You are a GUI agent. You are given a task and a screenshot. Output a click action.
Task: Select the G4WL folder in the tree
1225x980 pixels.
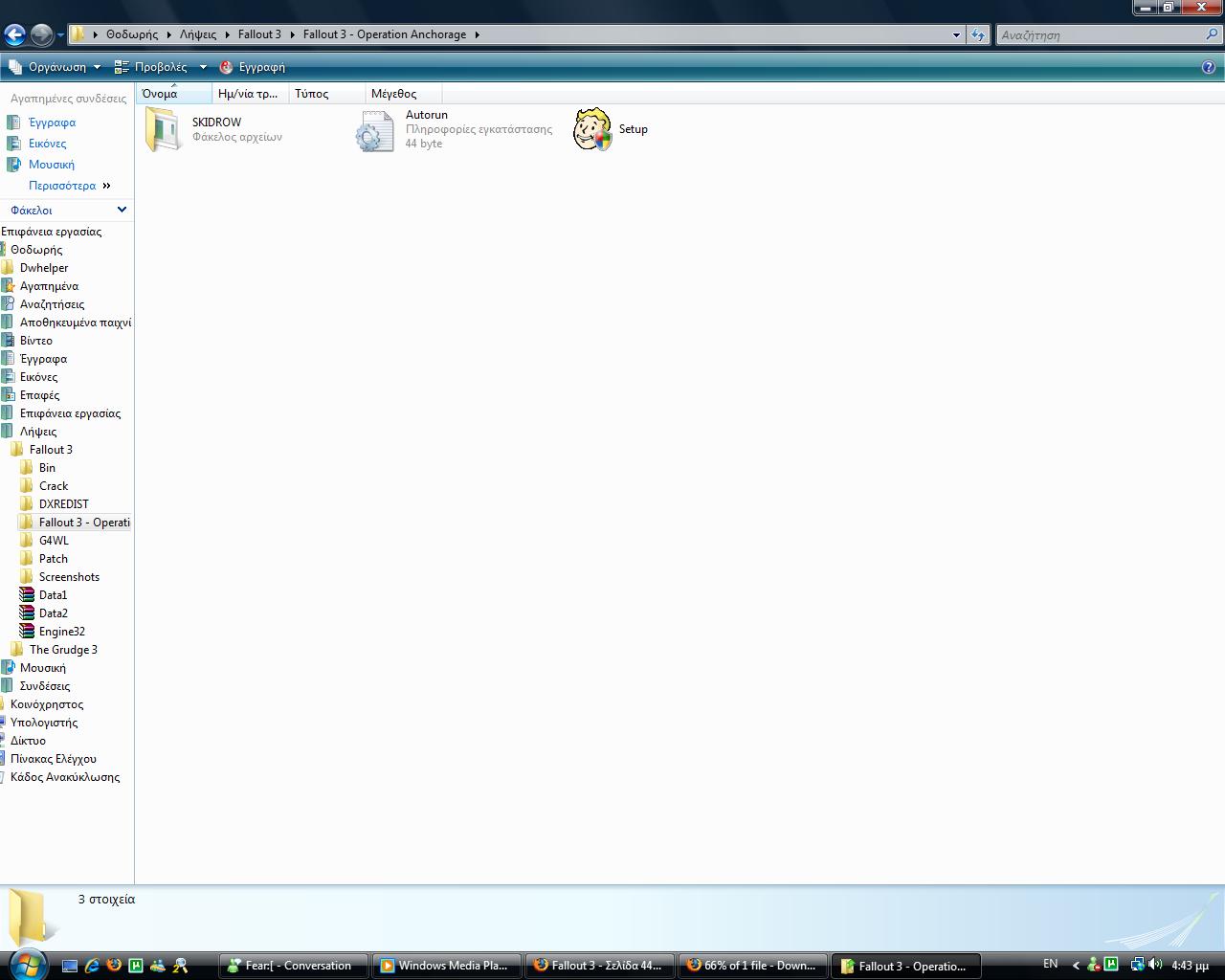(54, 541)
